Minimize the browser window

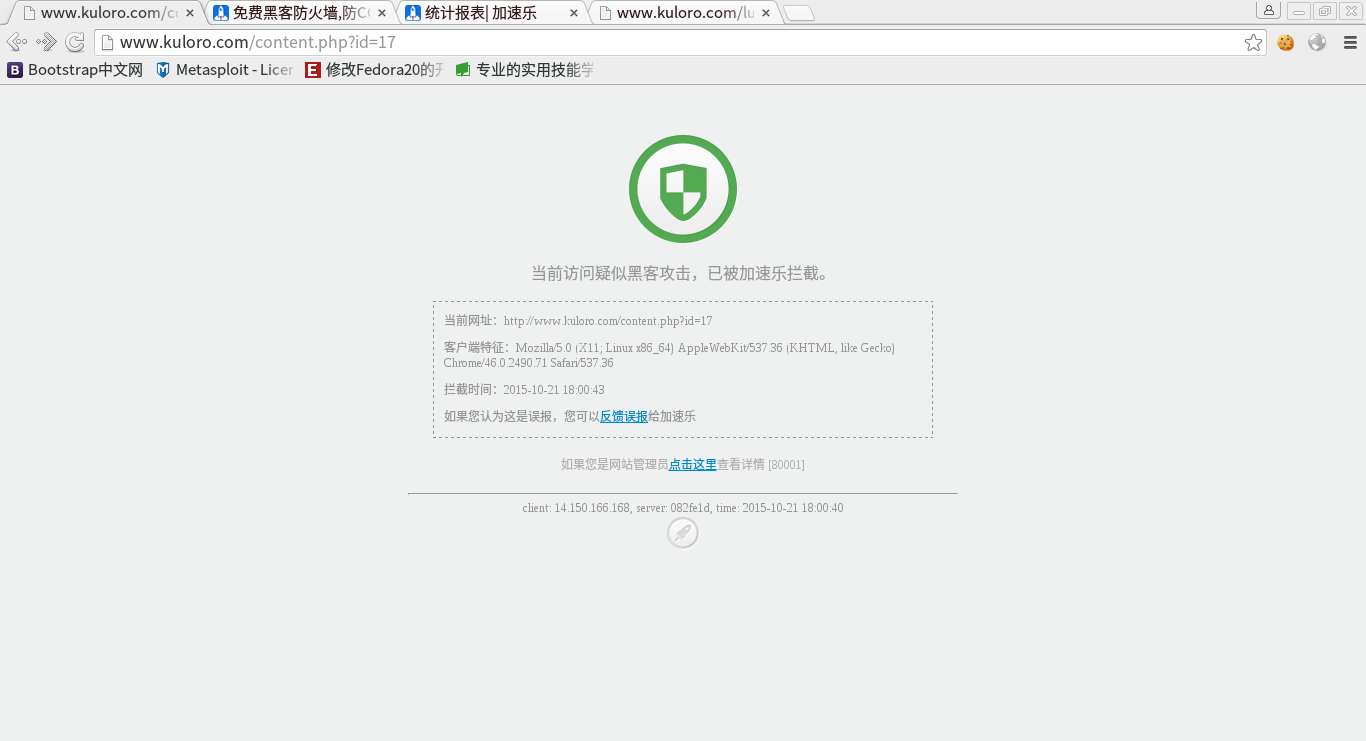point(1298,11)
